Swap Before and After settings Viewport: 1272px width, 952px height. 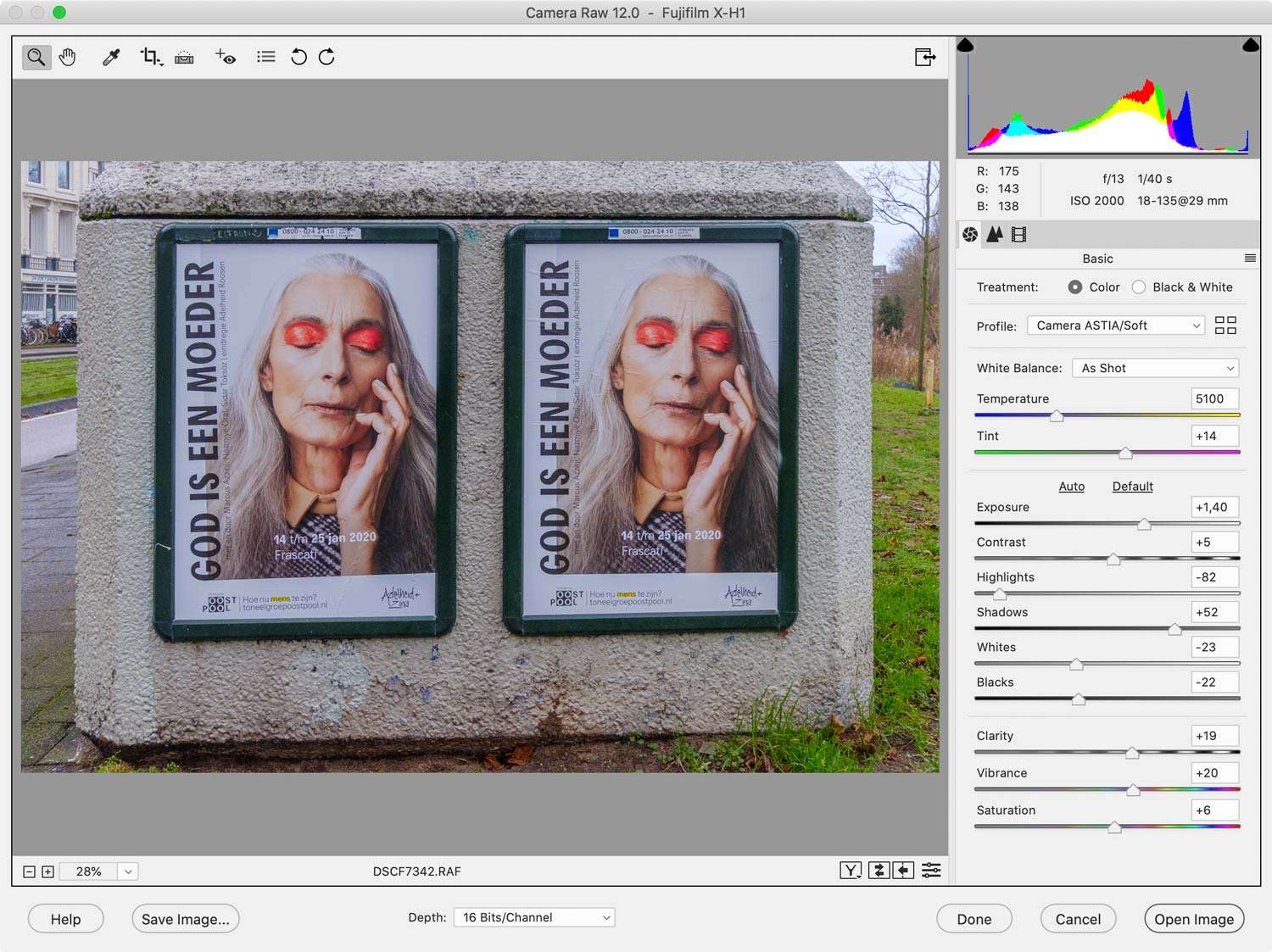click(879, 871)
